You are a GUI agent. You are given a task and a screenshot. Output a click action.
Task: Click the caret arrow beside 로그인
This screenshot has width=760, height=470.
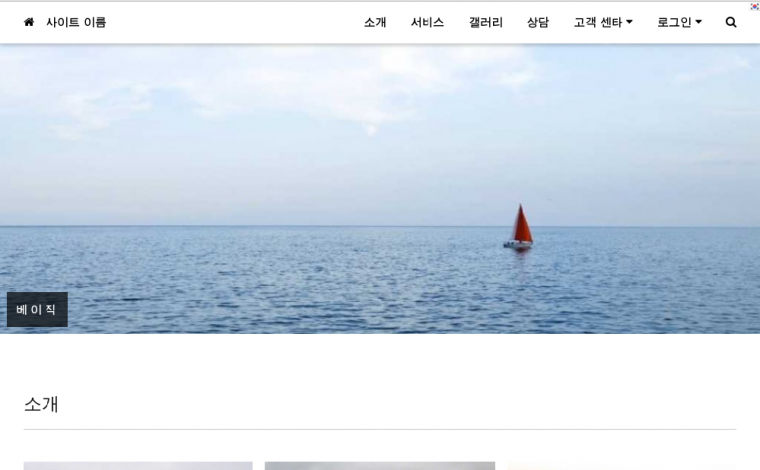click(698, 22)
